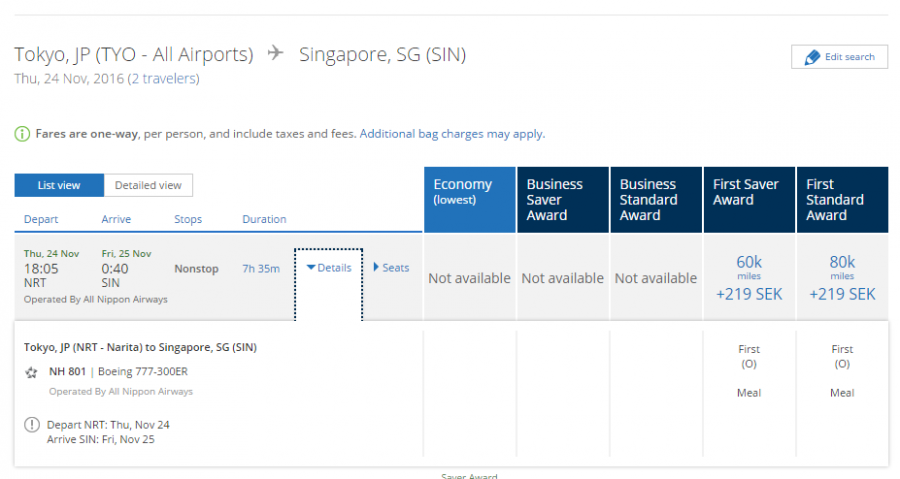Screen dimensions: 900x479
Task: Click the alert icon next to Depart NRT
Action: 32,425
